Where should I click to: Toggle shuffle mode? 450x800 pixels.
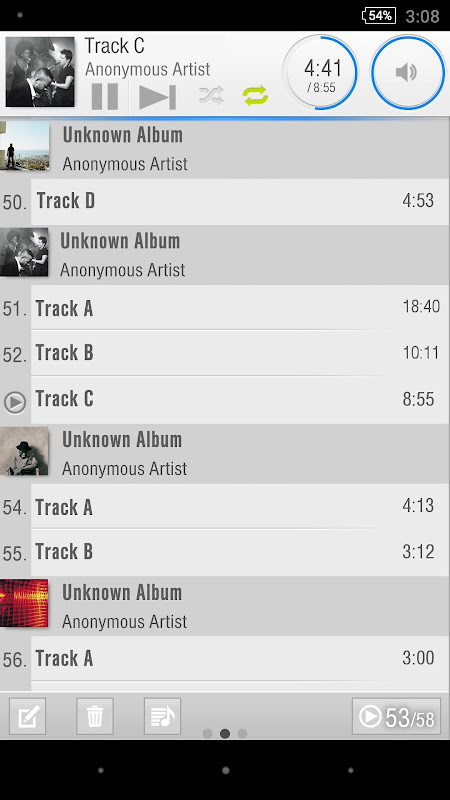click(x=211, y=95)
